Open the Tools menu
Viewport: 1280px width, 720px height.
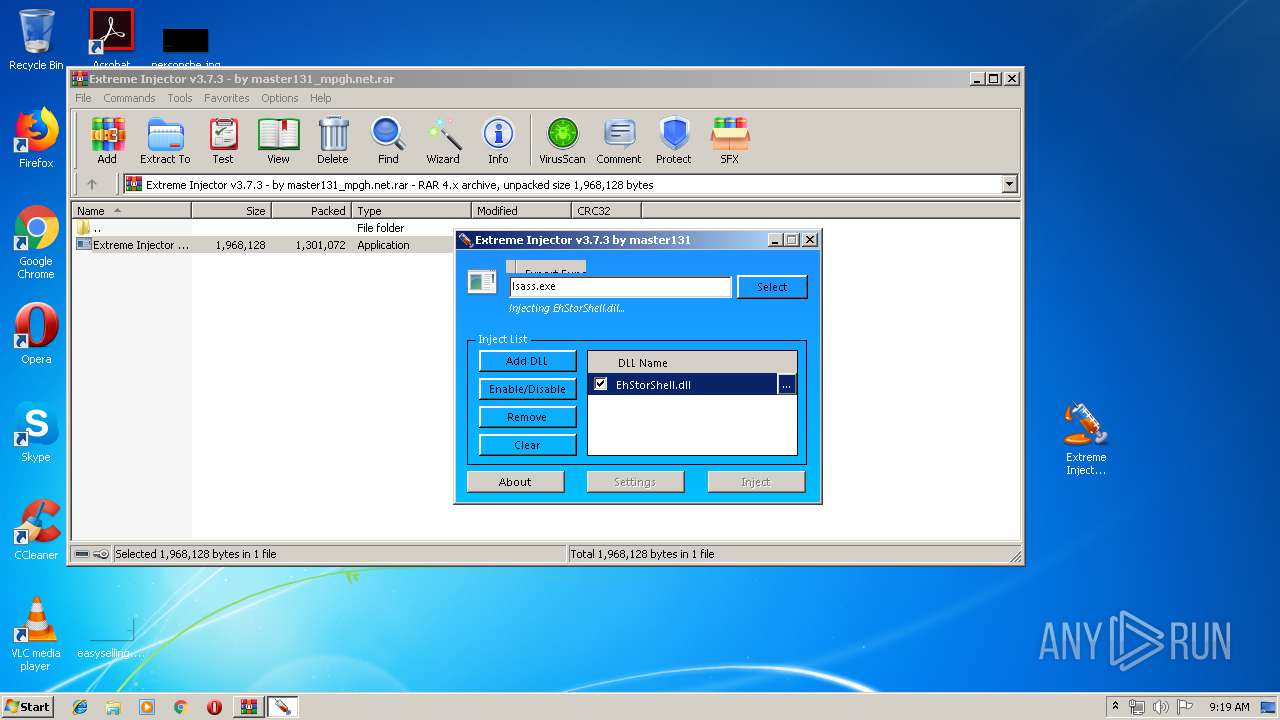[180, 98]
